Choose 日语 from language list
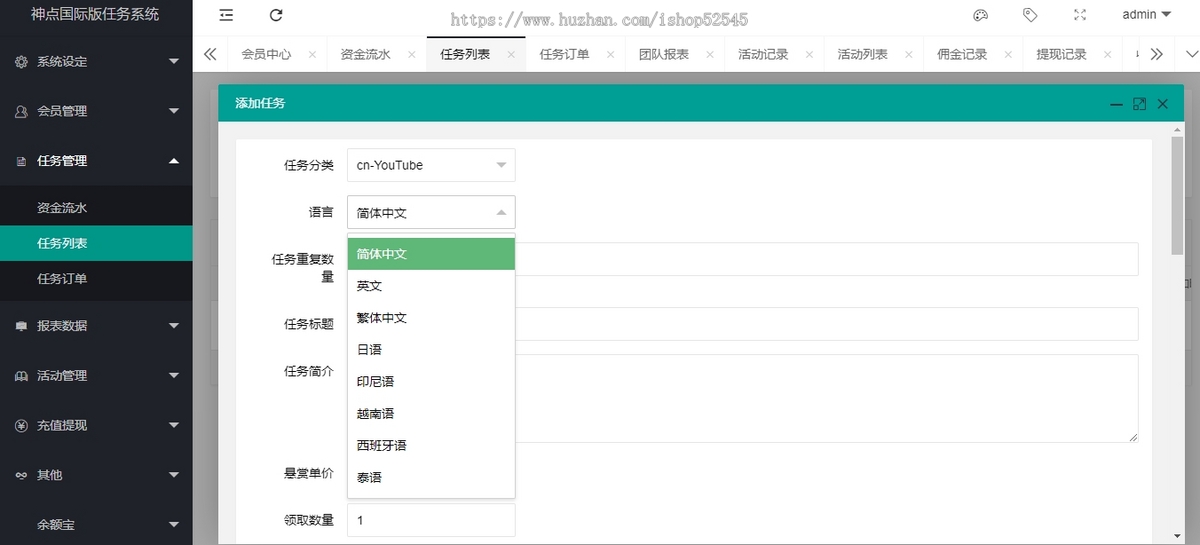Image resolution: width=1200 pixels, height=545 pixels. 431,350
